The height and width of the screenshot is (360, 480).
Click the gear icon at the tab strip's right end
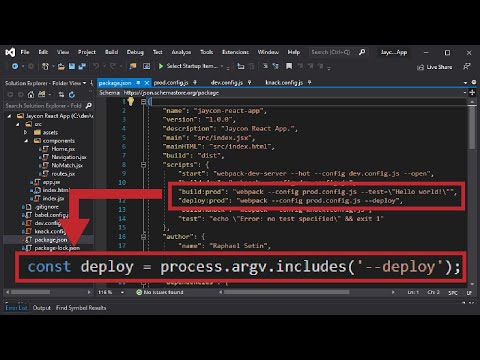point(474,82)
